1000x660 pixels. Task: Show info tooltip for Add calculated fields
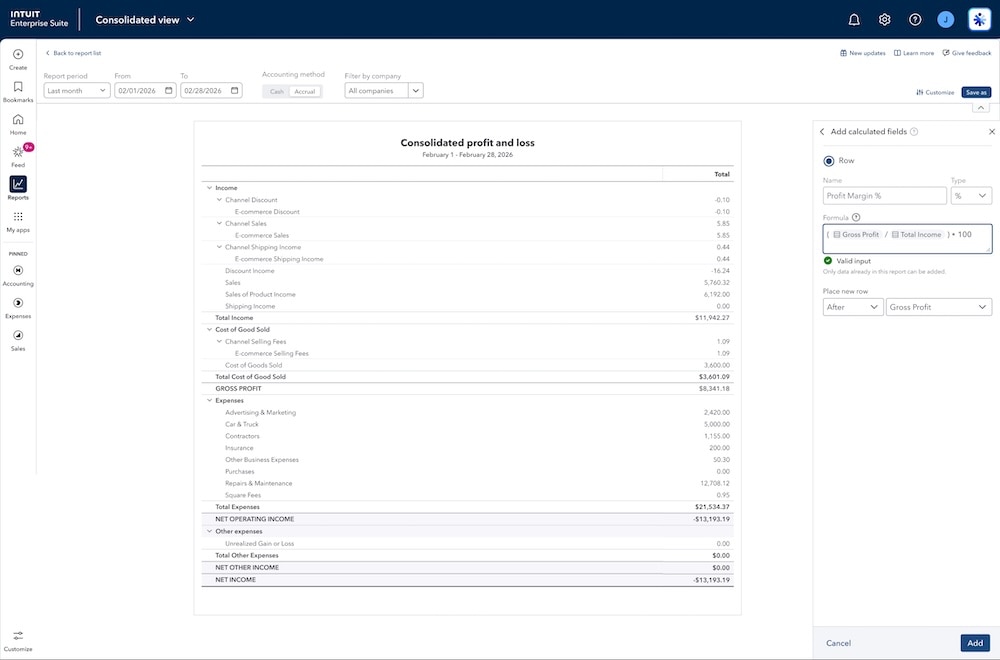tap(914, 131)
